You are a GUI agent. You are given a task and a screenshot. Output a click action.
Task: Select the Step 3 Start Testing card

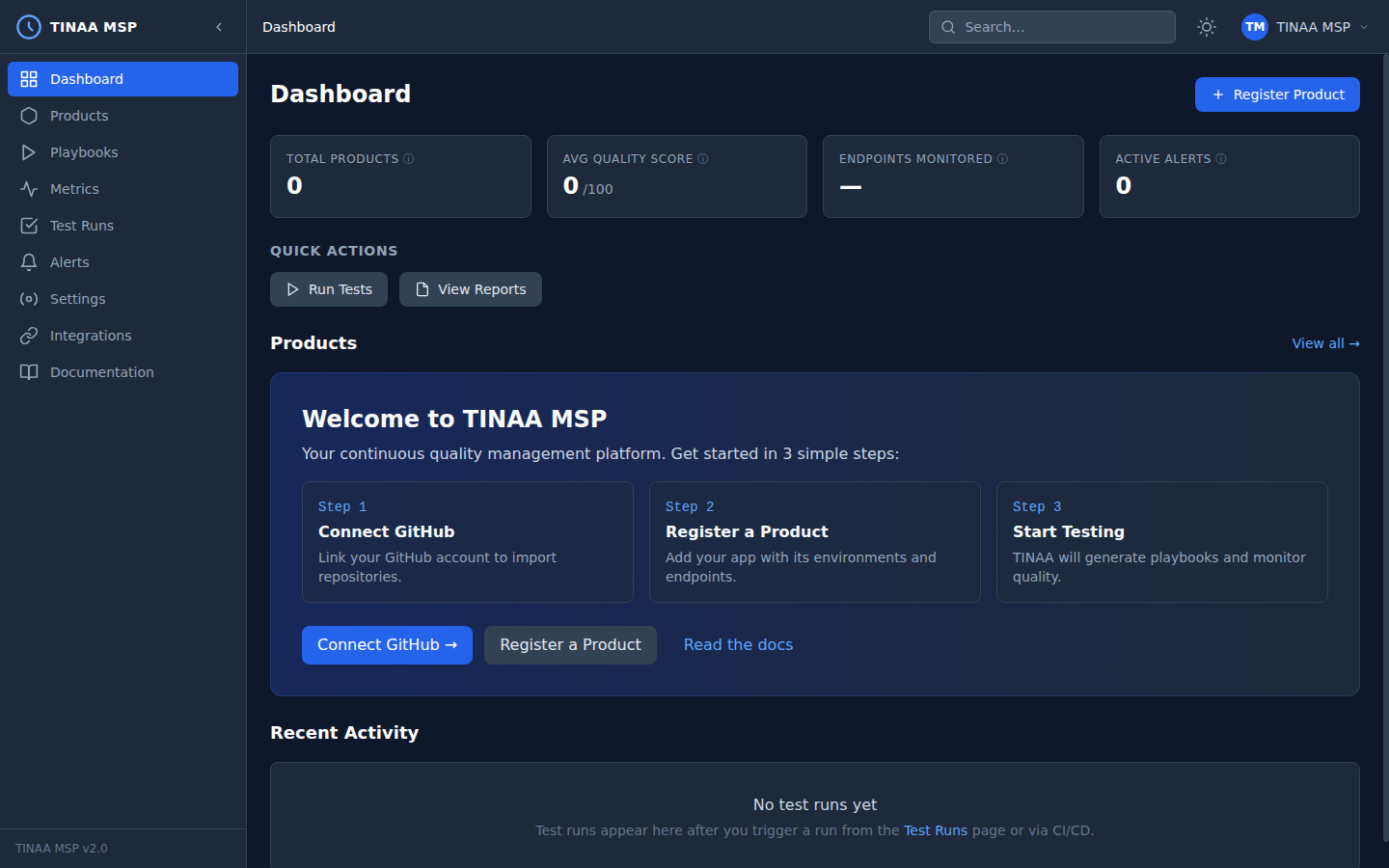[1162, 542]
